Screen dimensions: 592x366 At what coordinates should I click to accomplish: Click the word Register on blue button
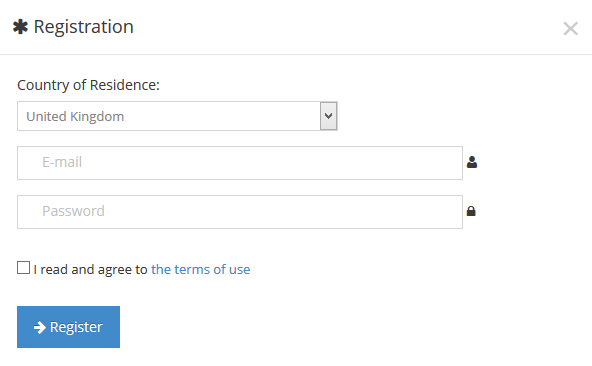[x=76, y=327]
